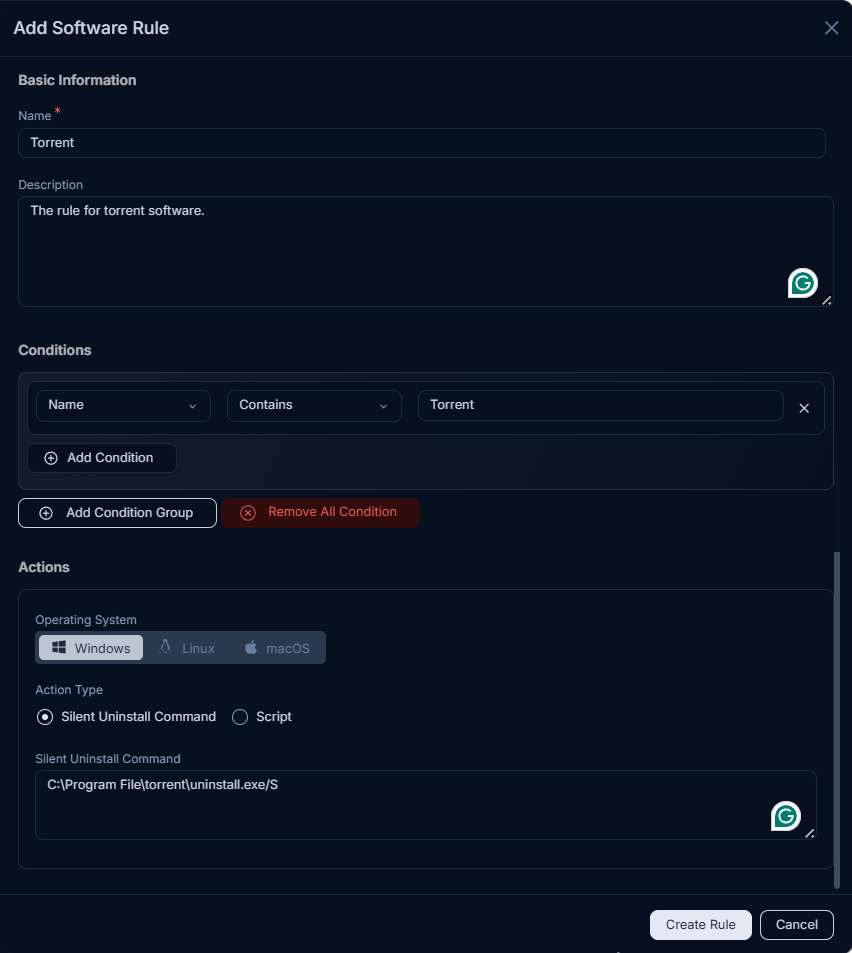The image size is (852, 953).
Task: Click the Create Rule button
Action: [701, 925]
